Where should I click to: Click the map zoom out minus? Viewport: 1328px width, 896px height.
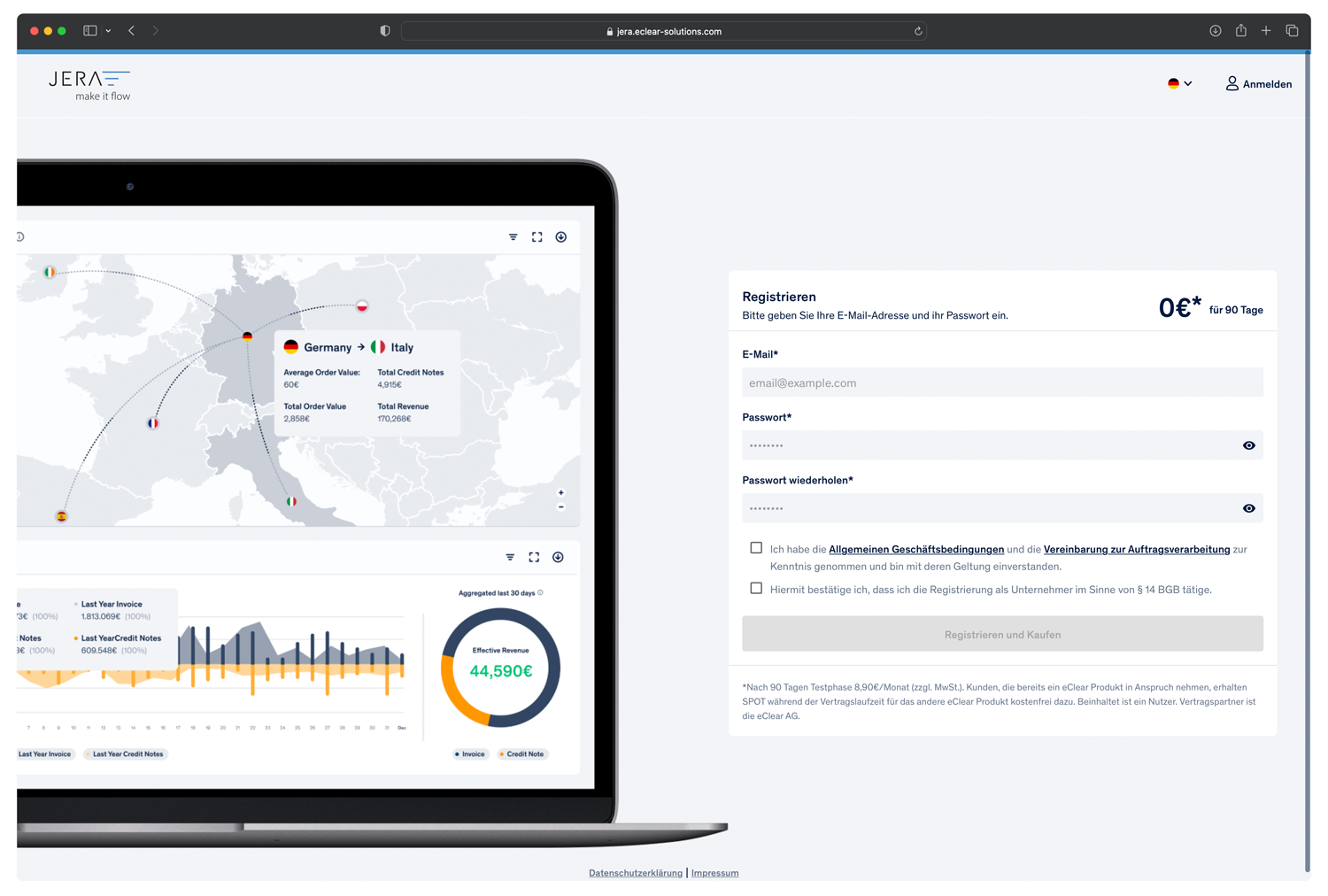(x=560, y=507)
